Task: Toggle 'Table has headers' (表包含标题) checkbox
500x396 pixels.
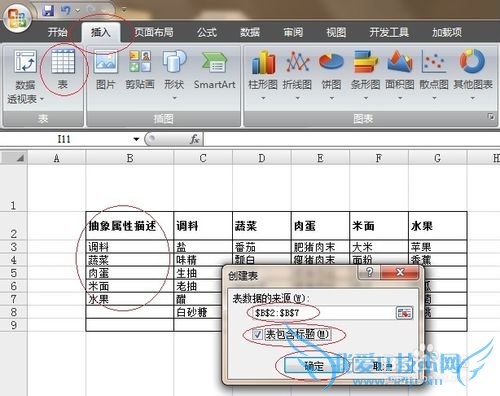Action: pyautogui.click(x=257, y=334)
